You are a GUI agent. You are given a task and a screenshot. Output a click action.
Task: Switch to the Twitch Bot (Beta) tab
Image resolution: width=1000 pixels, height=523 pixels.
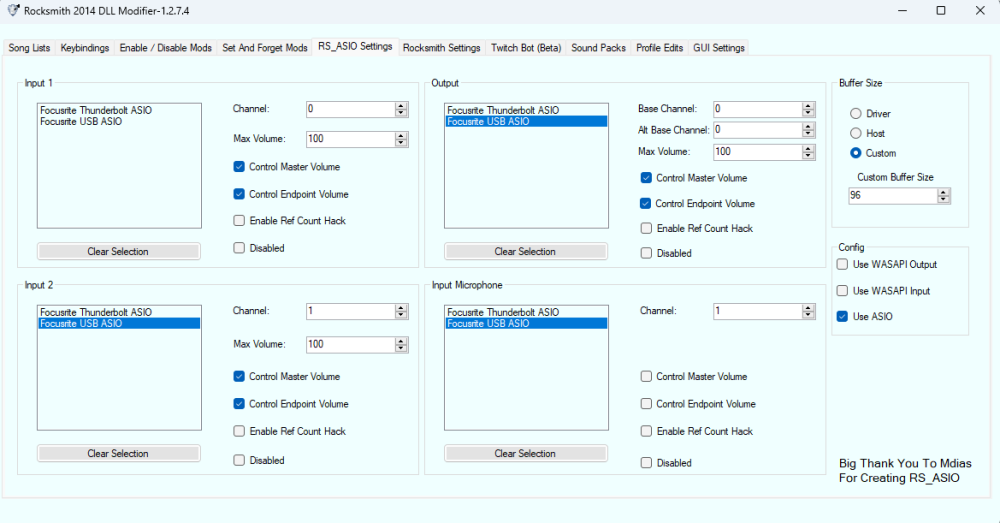[x=527, y=48]
